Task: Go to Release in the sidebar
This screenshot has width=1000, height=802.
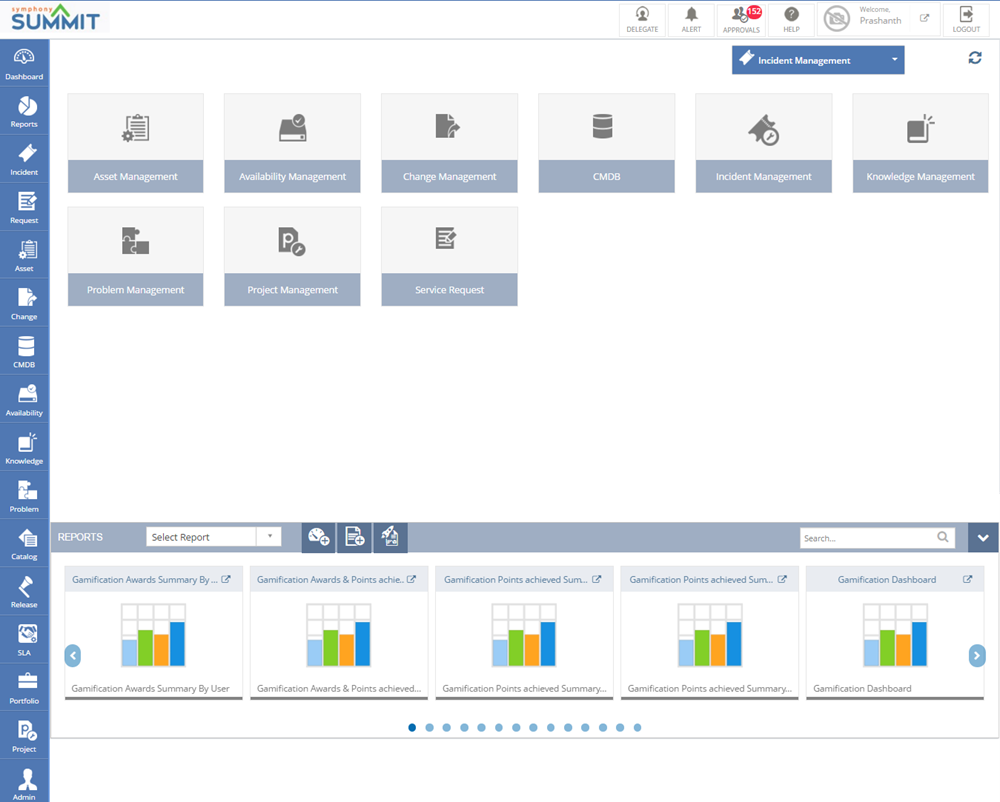Action: 24,592
